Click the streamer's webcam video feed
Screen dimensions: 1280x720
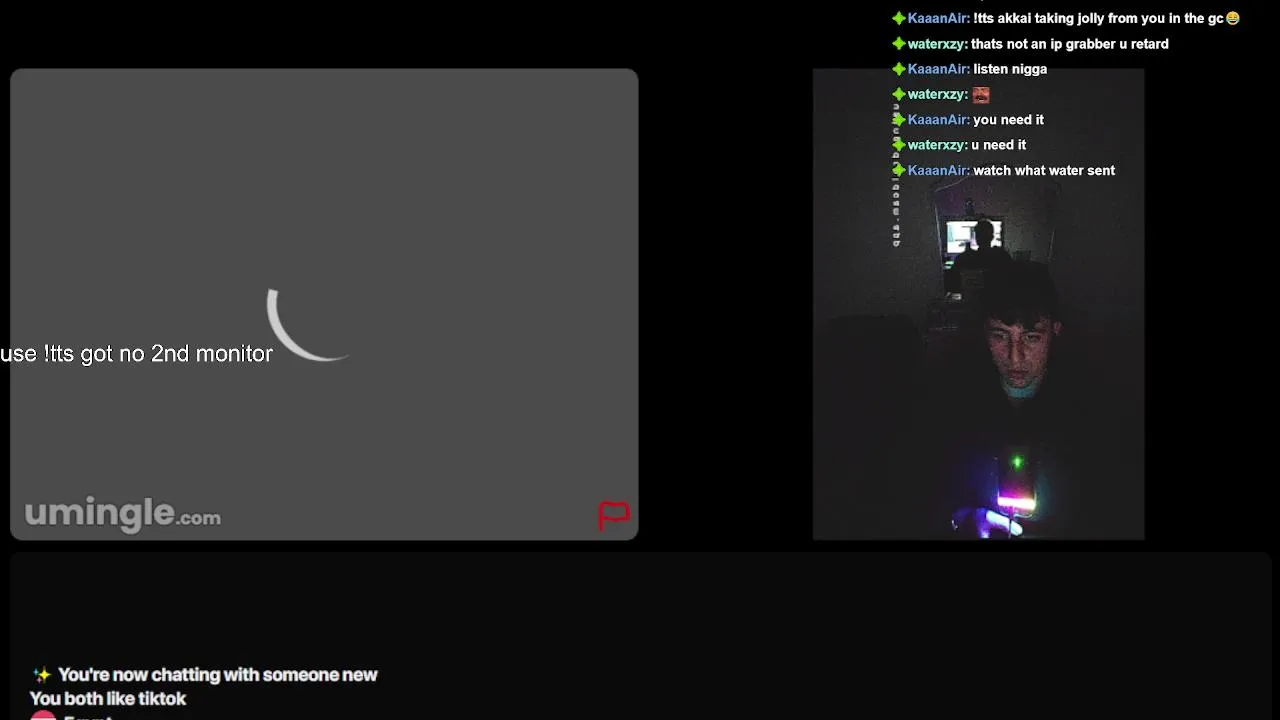click(x=978, y=304)
